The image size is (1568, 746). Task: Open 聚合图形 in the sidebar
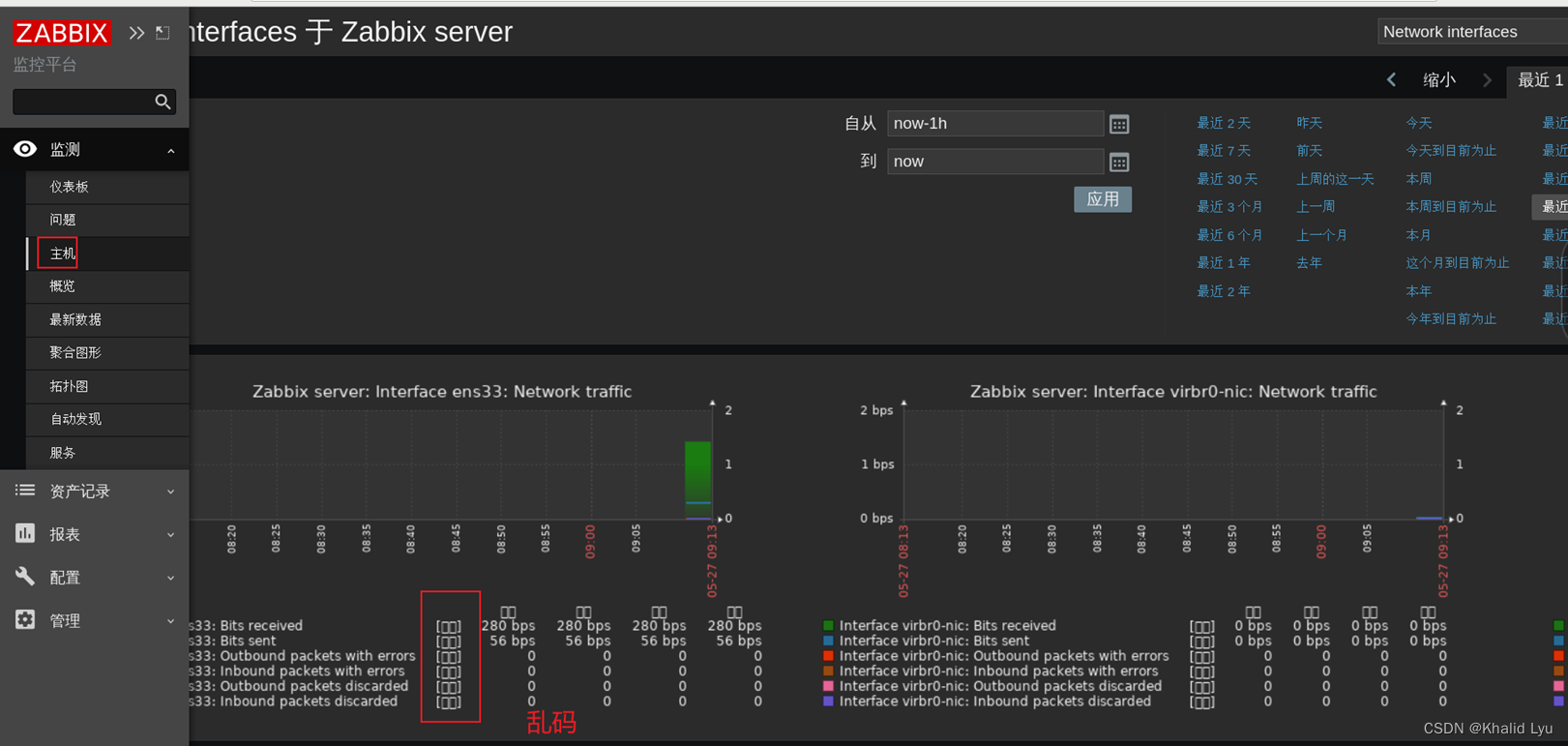(107, 352)
